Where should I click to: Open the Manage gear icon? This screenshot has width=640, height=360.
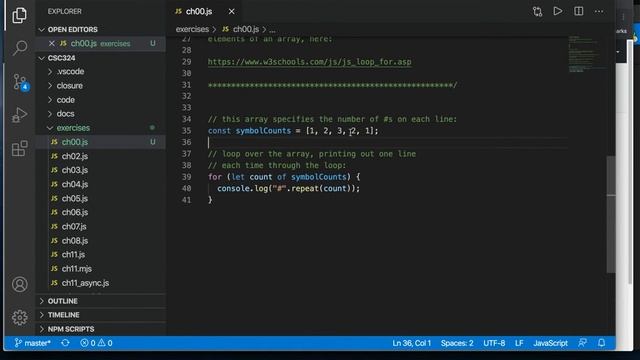tap(19, 318)
